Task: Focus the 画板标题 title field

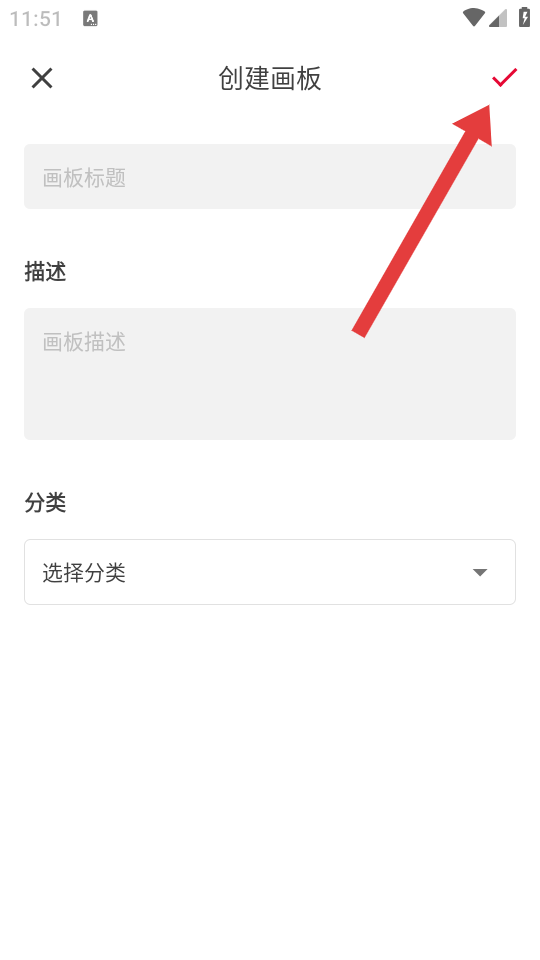Action: pyautogui.click(x=270, y=176)
